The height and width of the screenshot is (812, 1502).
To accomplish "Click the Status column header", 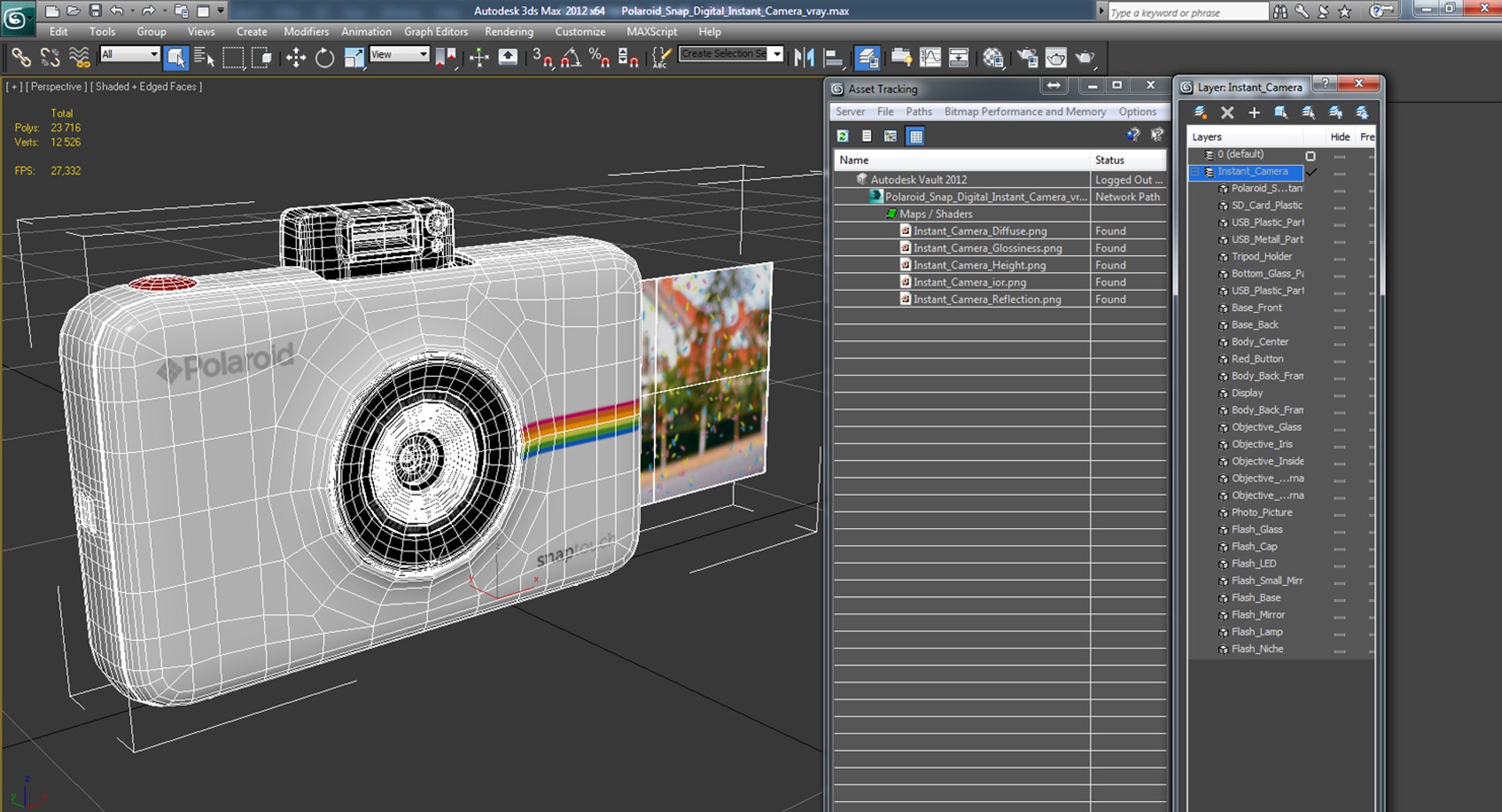I will (x=1109, y=160).
